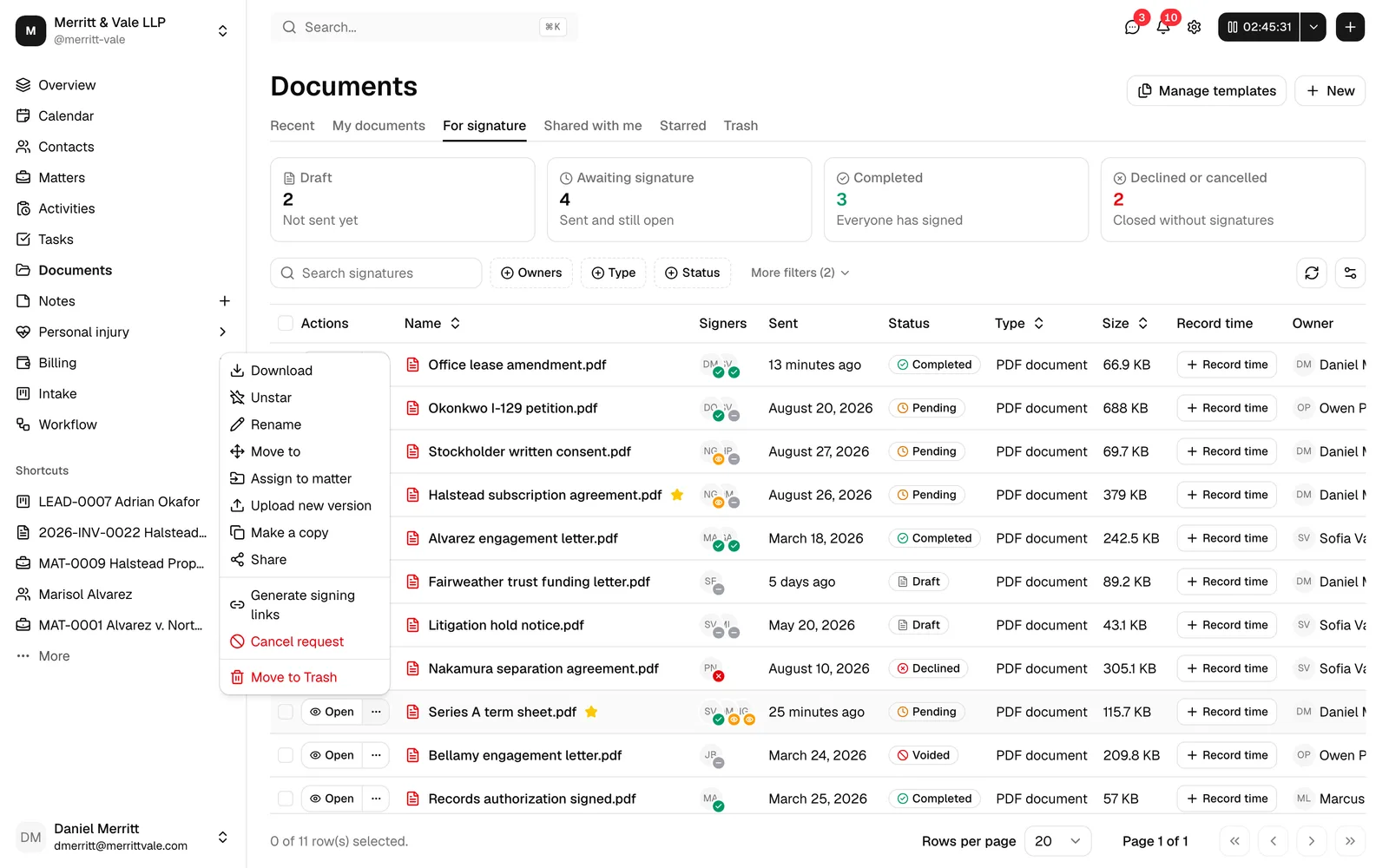Screen dimensions: 1389x868
Task: Expand More filters (2)
Action: 800,273
